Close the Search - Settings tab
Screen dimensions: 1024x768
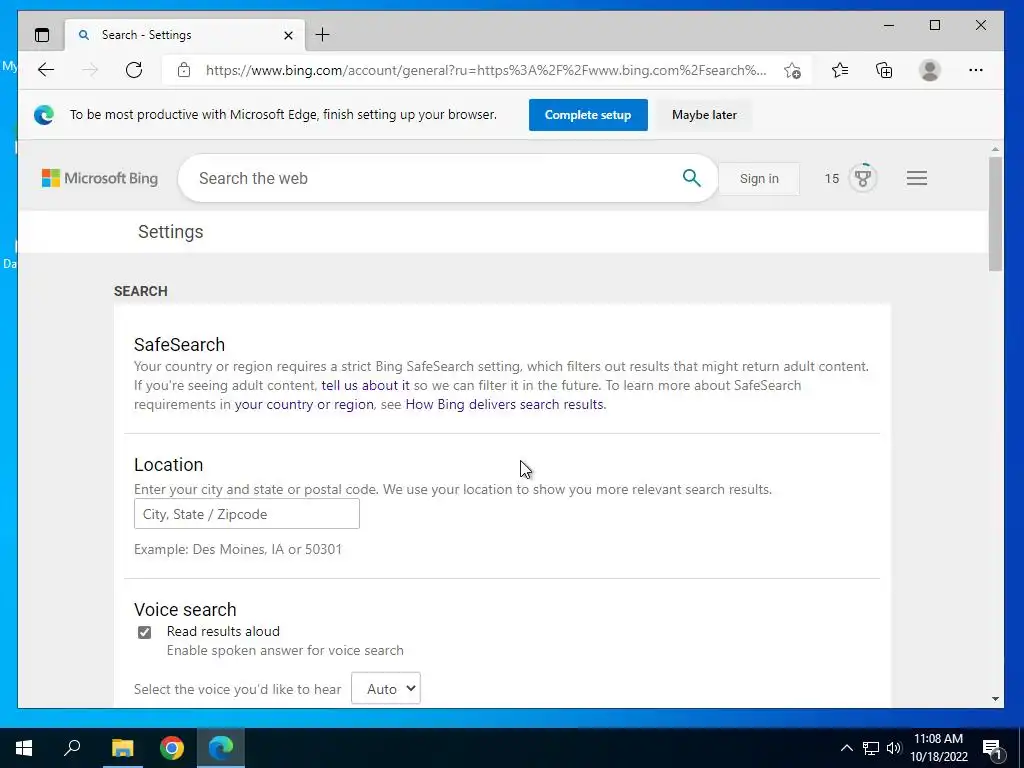pyautogui.click(x=288, y=35)
